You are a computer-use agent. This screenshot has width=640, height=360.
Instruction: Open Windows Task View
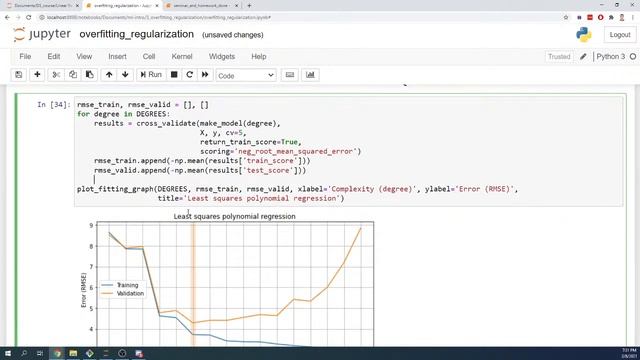tap(40, 353)
